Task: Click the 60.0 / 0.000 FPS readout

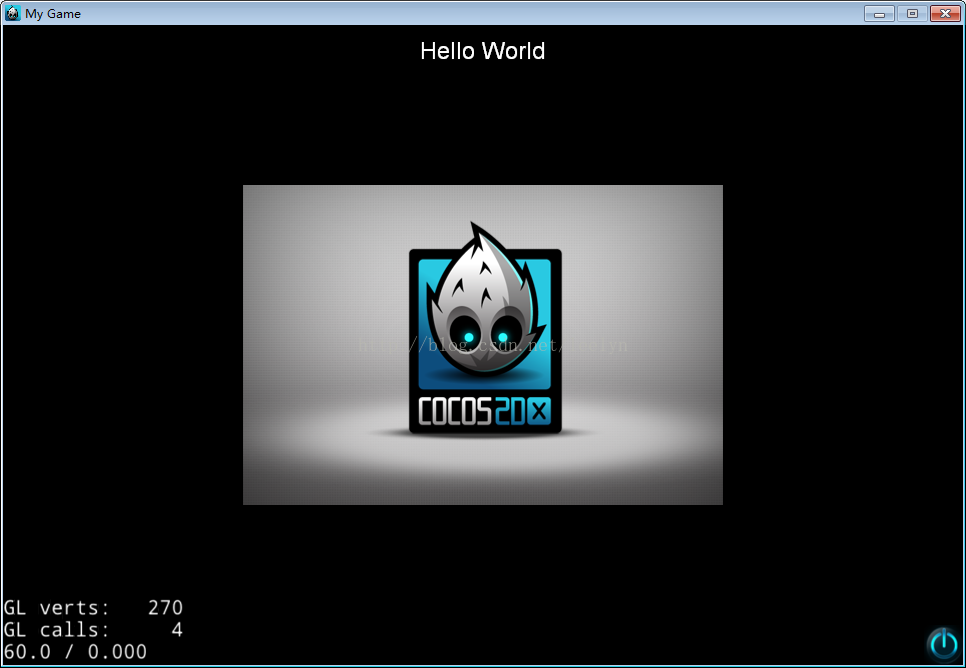Action: pyautogui.click(x=75, y=651)
